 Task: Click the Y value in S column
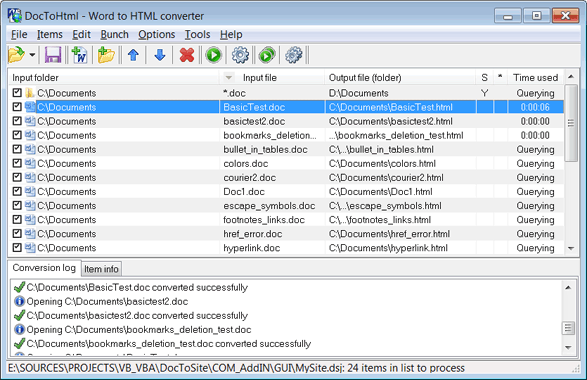coord(484,93)
